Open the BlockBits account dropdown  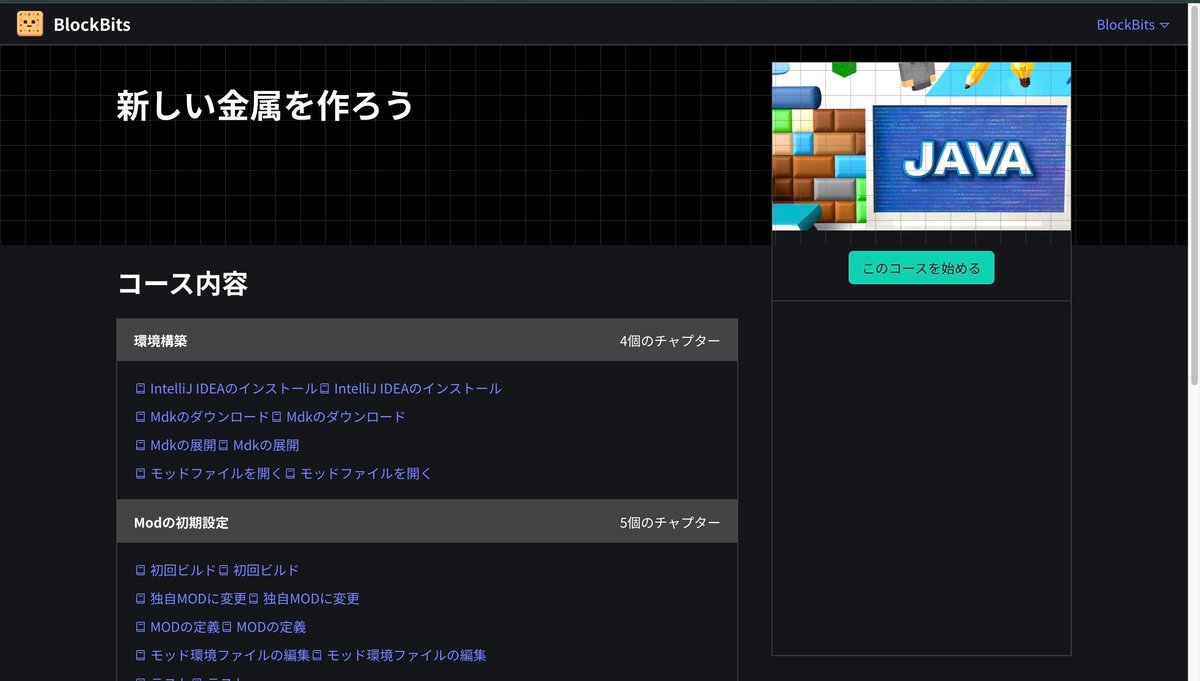click(x=1132, y=23)
